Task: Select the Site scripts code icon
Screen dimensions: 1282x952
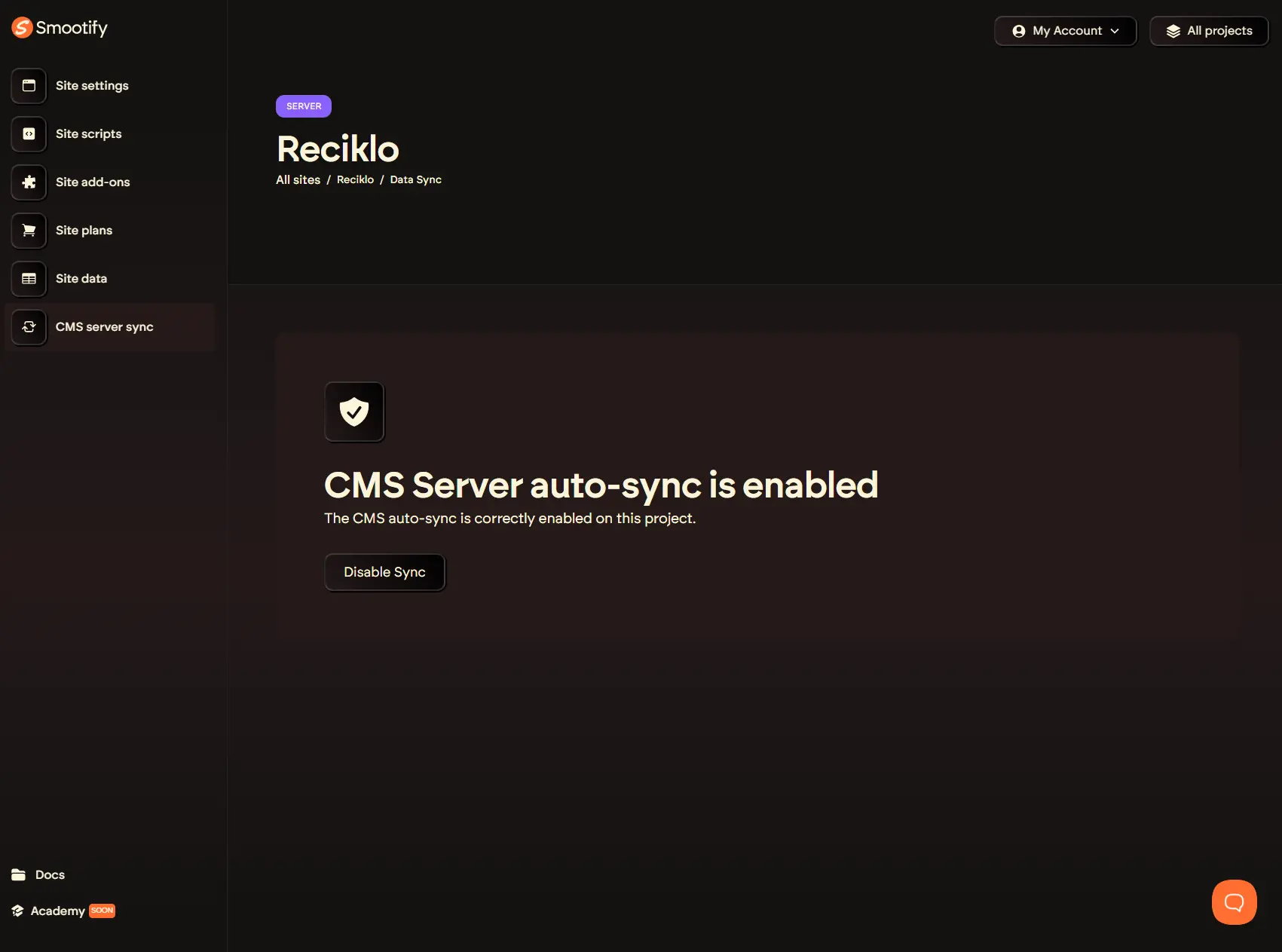Action: click(28, 134)
